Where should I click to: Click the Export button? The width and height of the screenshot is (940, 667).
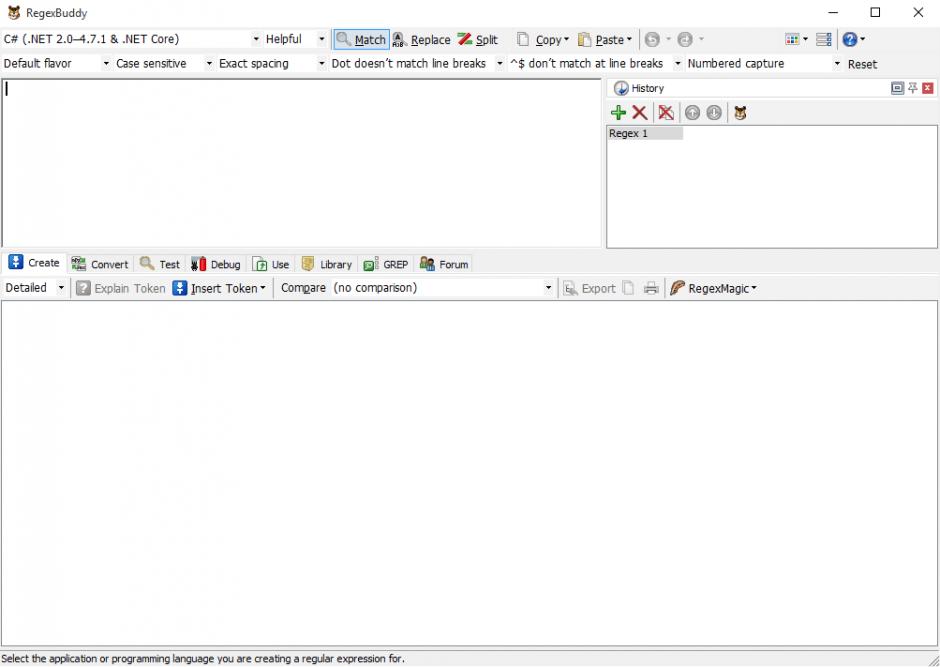[x=589, y=288]
